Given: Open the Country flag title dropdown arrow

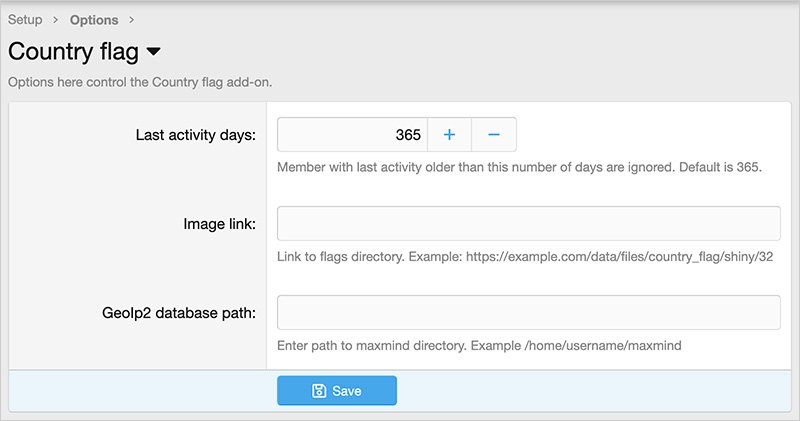Looking at the screenshot, I should pos(153,51).
